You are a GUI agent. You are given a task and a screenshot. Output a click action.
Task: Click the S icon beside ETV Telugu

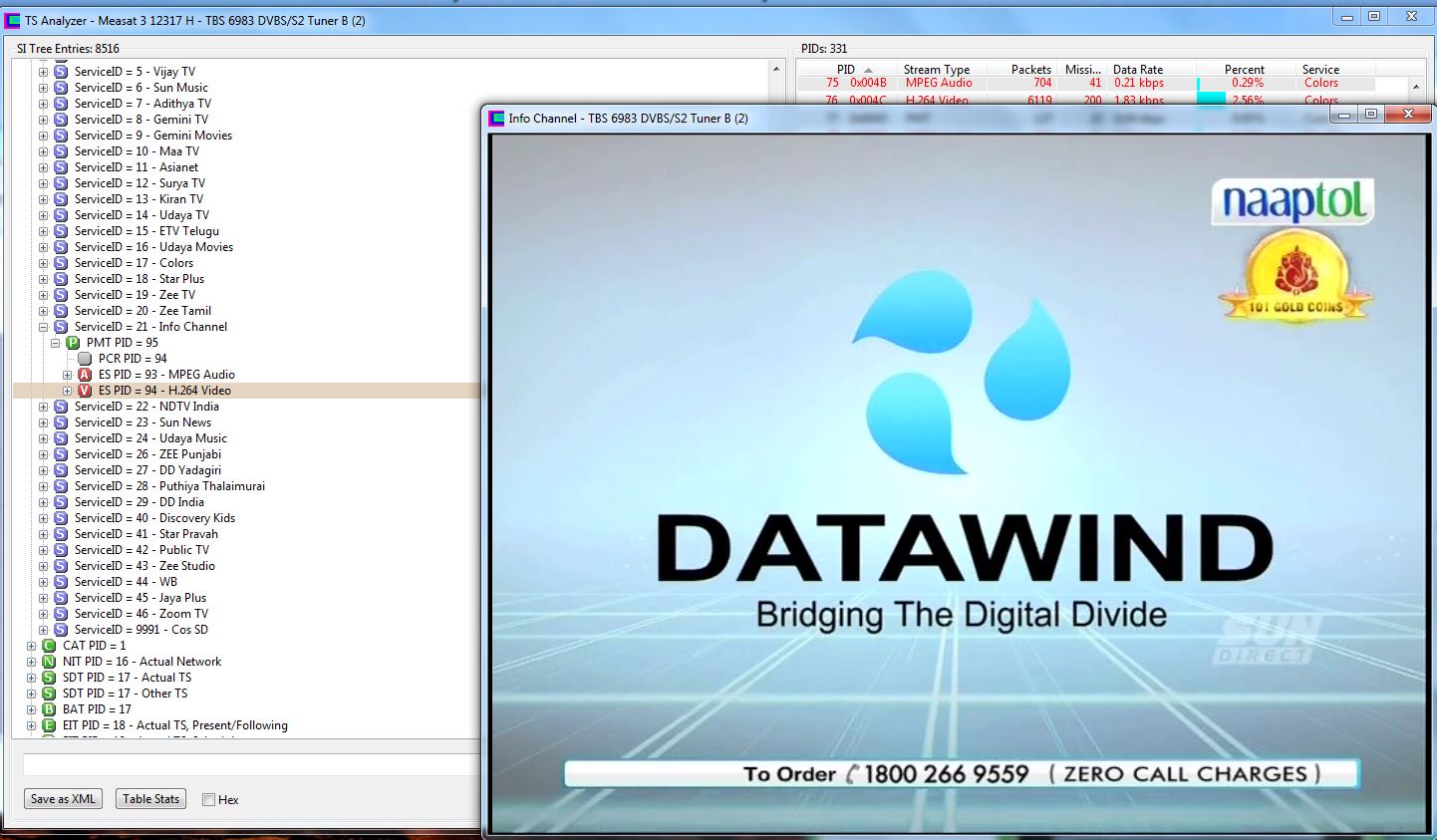pos(61,231)
